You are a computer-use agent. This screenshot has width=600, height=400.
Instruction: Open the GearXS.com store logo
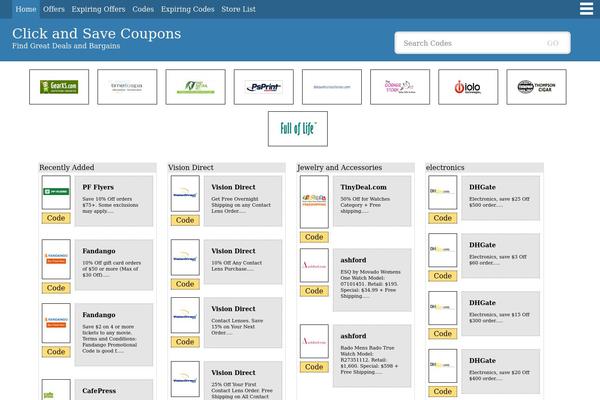pyautogui.click(x=59, y=87)
